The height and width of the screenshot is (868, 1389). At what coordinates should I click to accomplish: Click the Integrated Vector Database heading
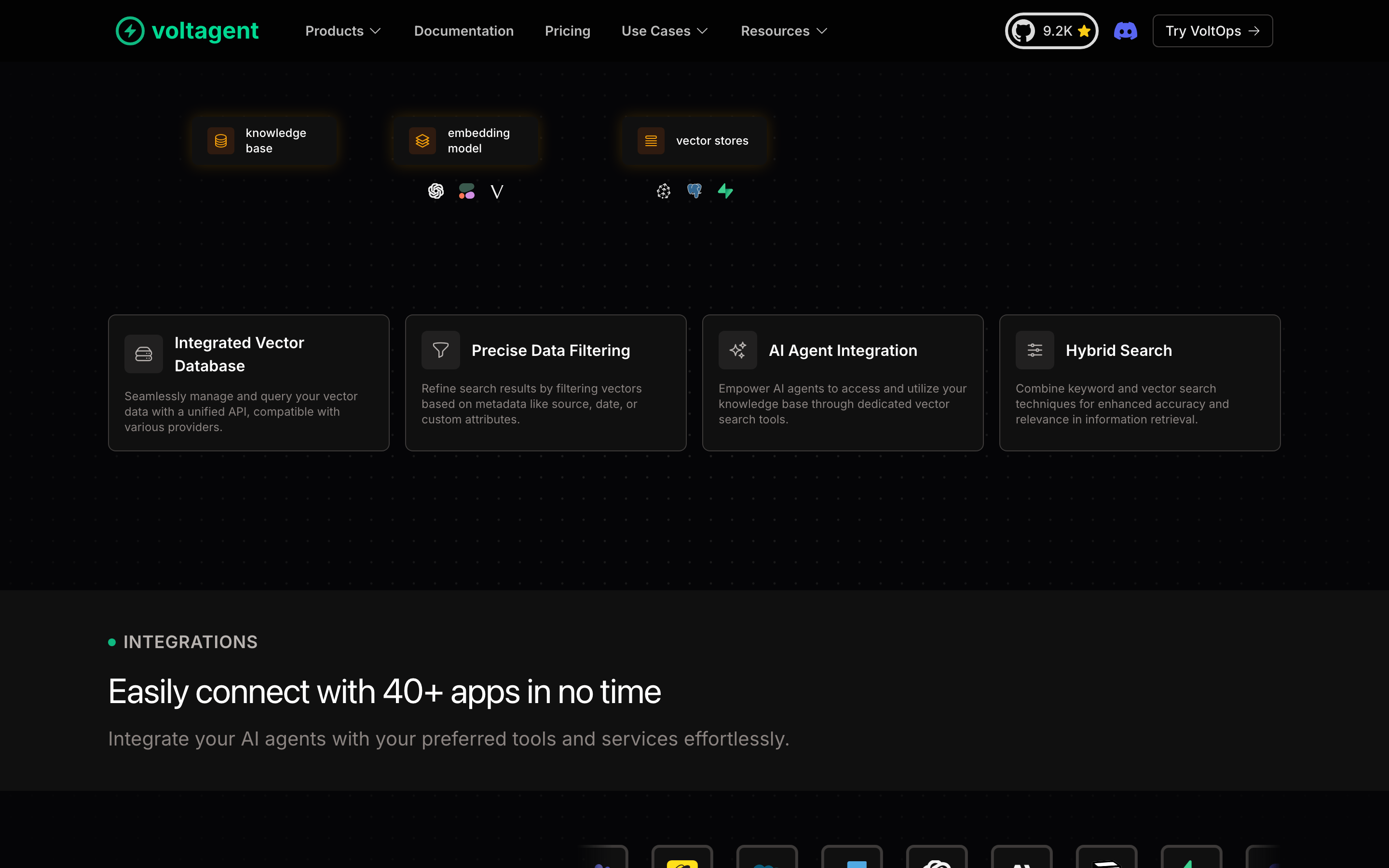pos(239,354)
